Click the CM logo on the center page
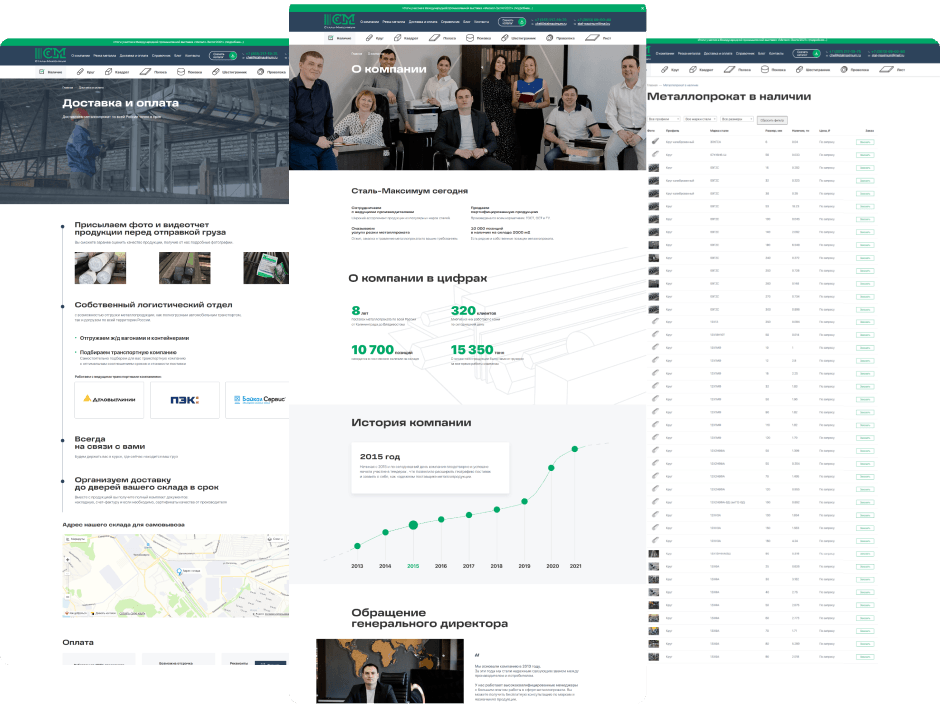940x704 pixels. pos(339,20)
